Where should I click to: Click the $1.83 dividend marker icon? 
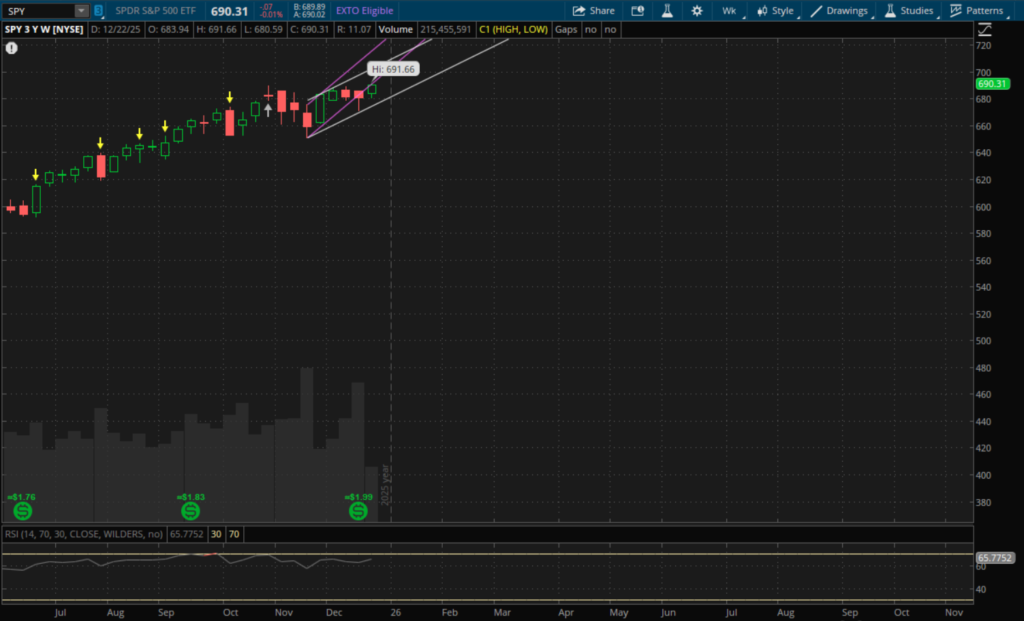coord(190,511)
